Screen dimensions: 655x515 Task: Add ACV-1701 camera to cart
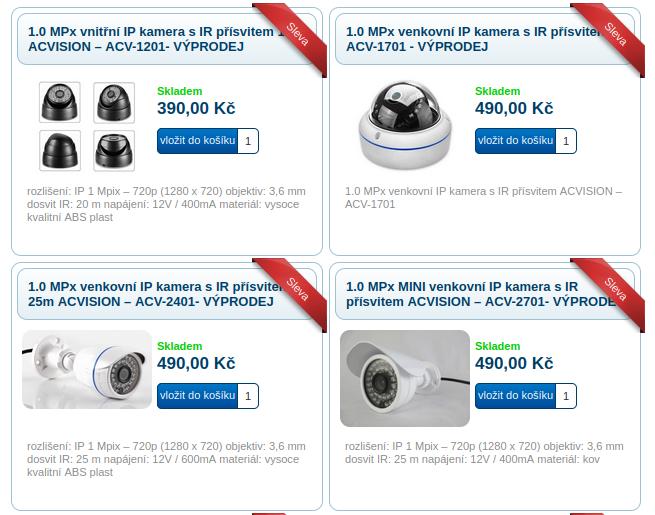(x=515, y=141)
